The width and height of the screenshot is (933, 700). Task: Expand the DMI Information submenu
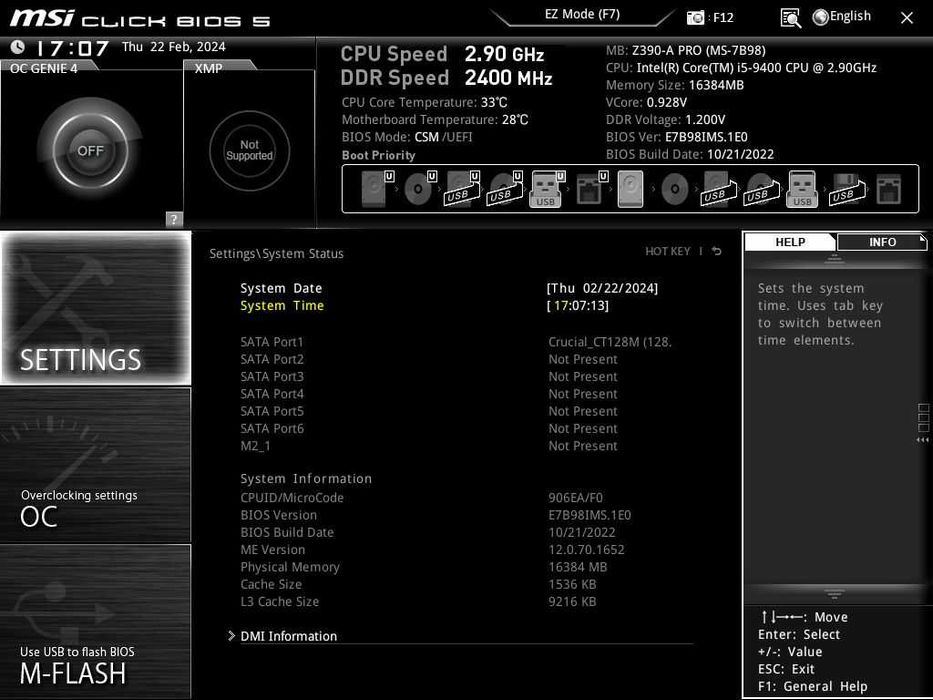[x=288, y=636]
